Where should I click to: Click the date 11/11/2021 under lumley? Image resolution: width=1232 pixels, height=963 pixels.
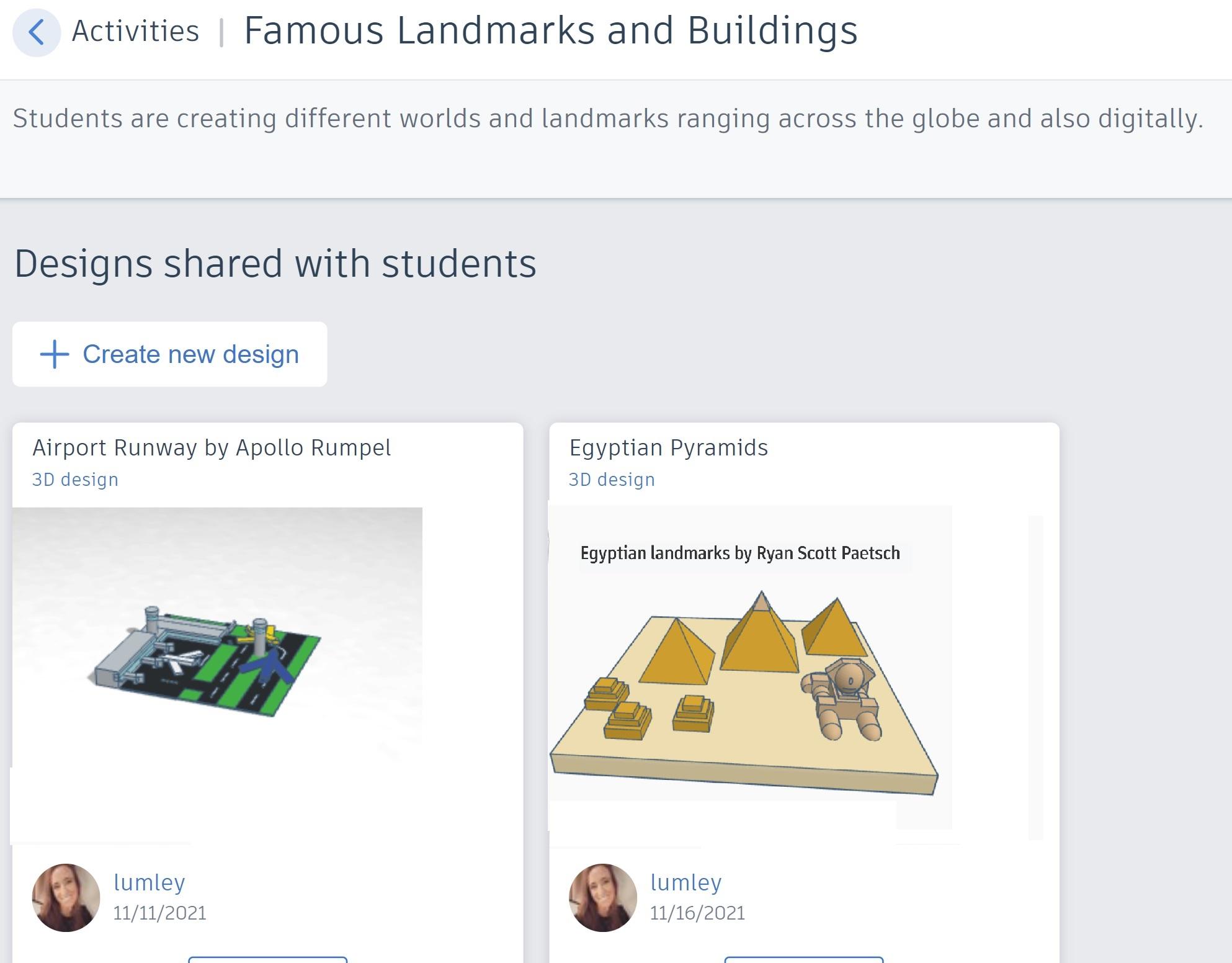pos(161,913)
